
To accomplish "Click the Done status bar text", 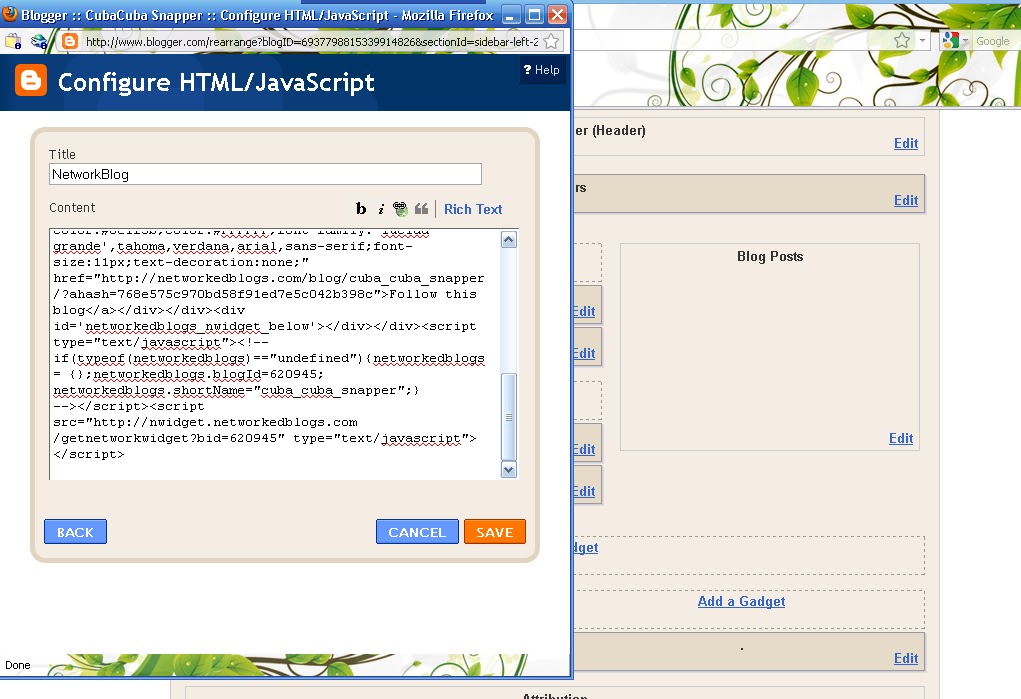I will [18, 665].
